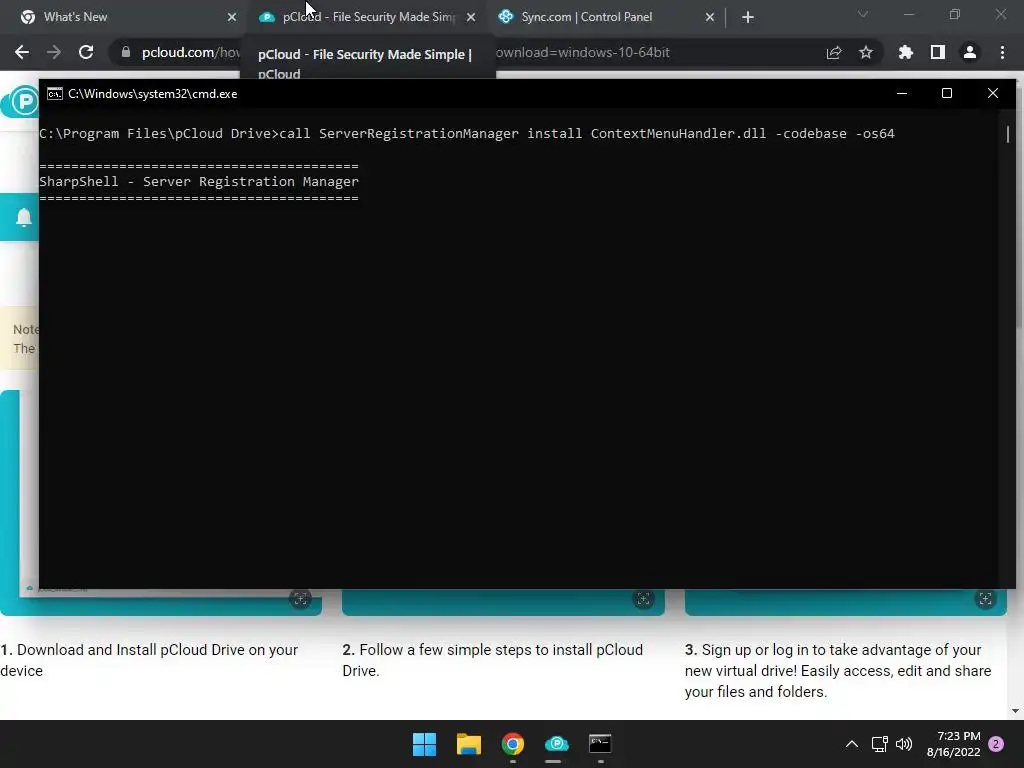Click 'Download and Install pCloud Drive' step text
The height and width of the screenshot is (768, 1024).
click(149, 660)
